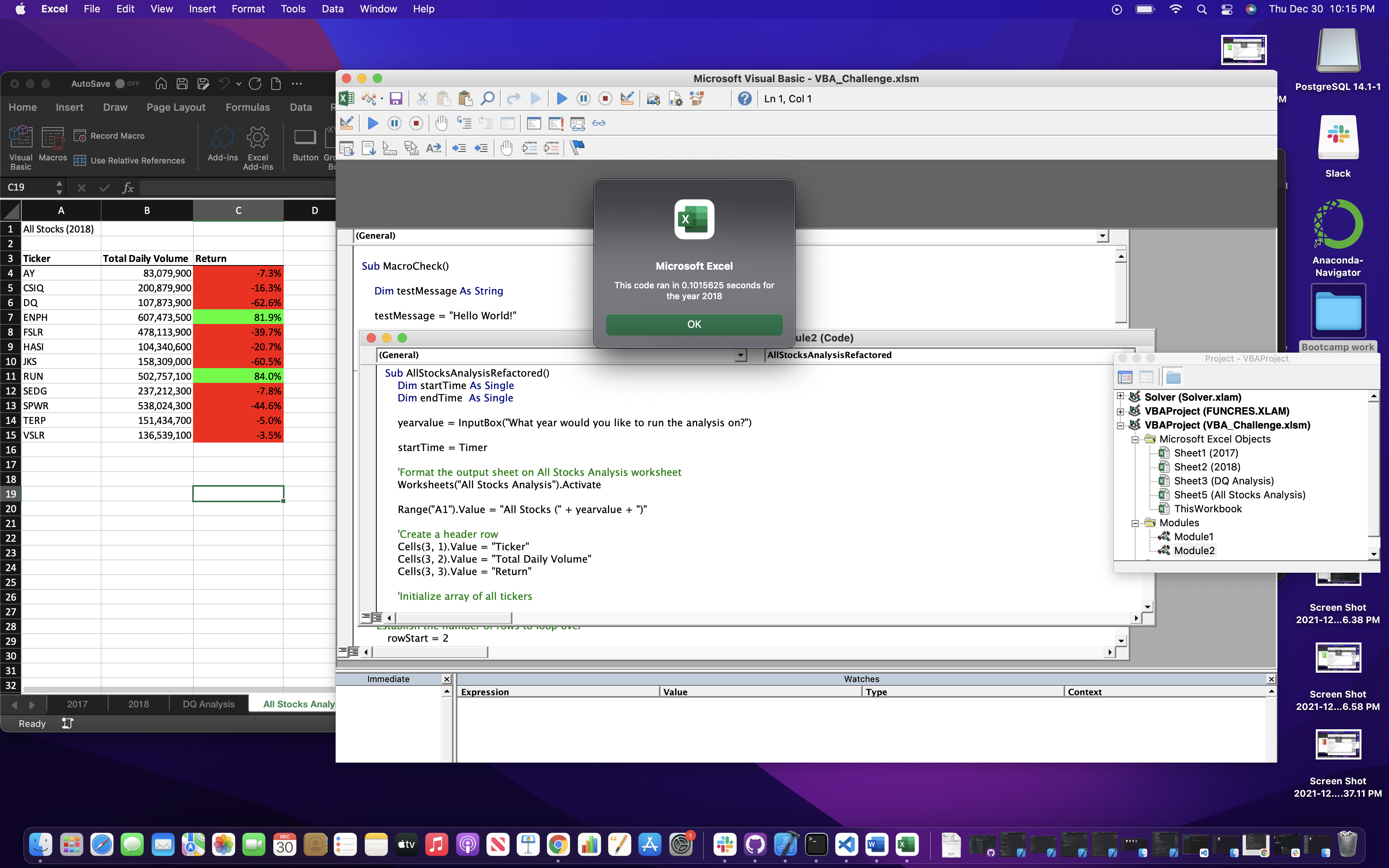Click the Toggle Breakpoint hand icon

(x=441, y=123)
